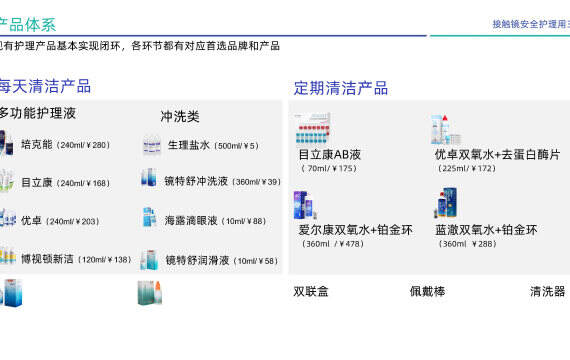Click the 海露滴眼液 (10ml/¥88) label
570x360 pixels.
tap(215, 221)
